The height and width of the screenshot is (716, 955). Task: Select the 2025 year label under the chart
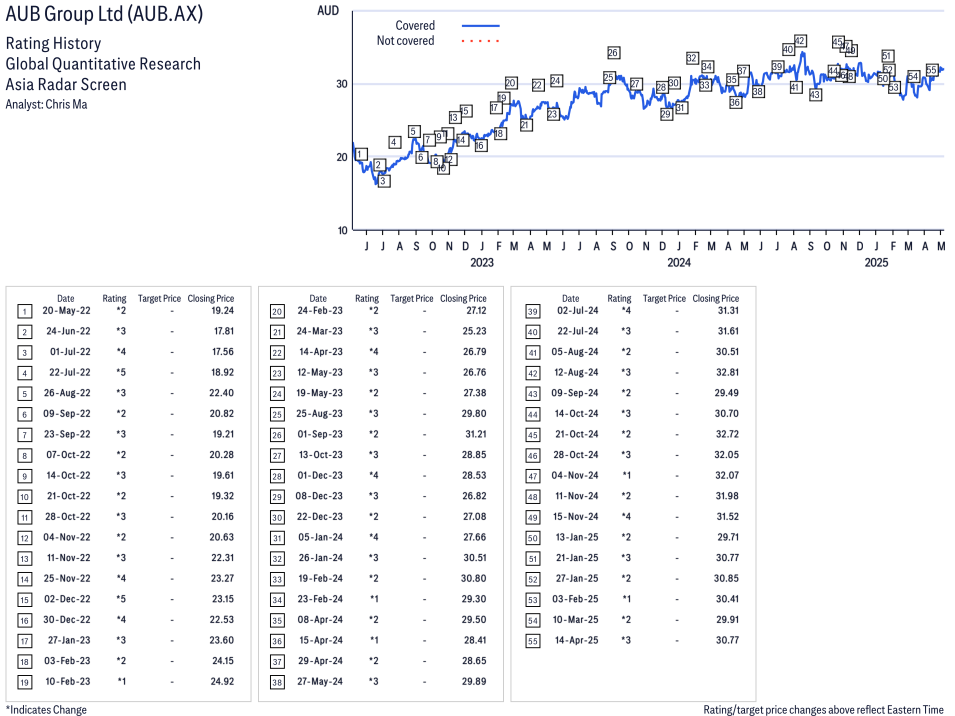tap(876, 262)
